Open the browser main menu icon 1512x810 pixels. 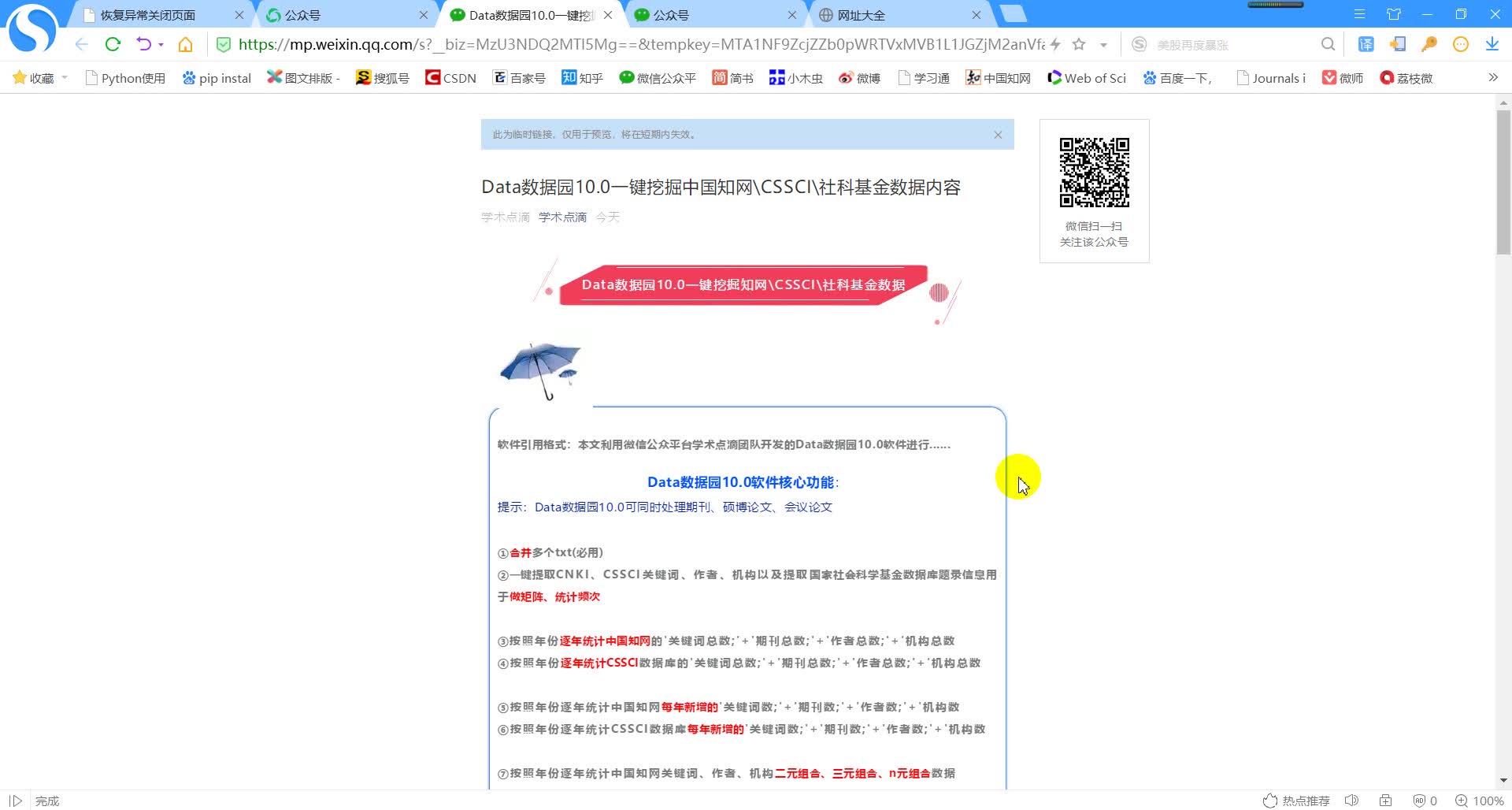click(x=1359, y=14)
